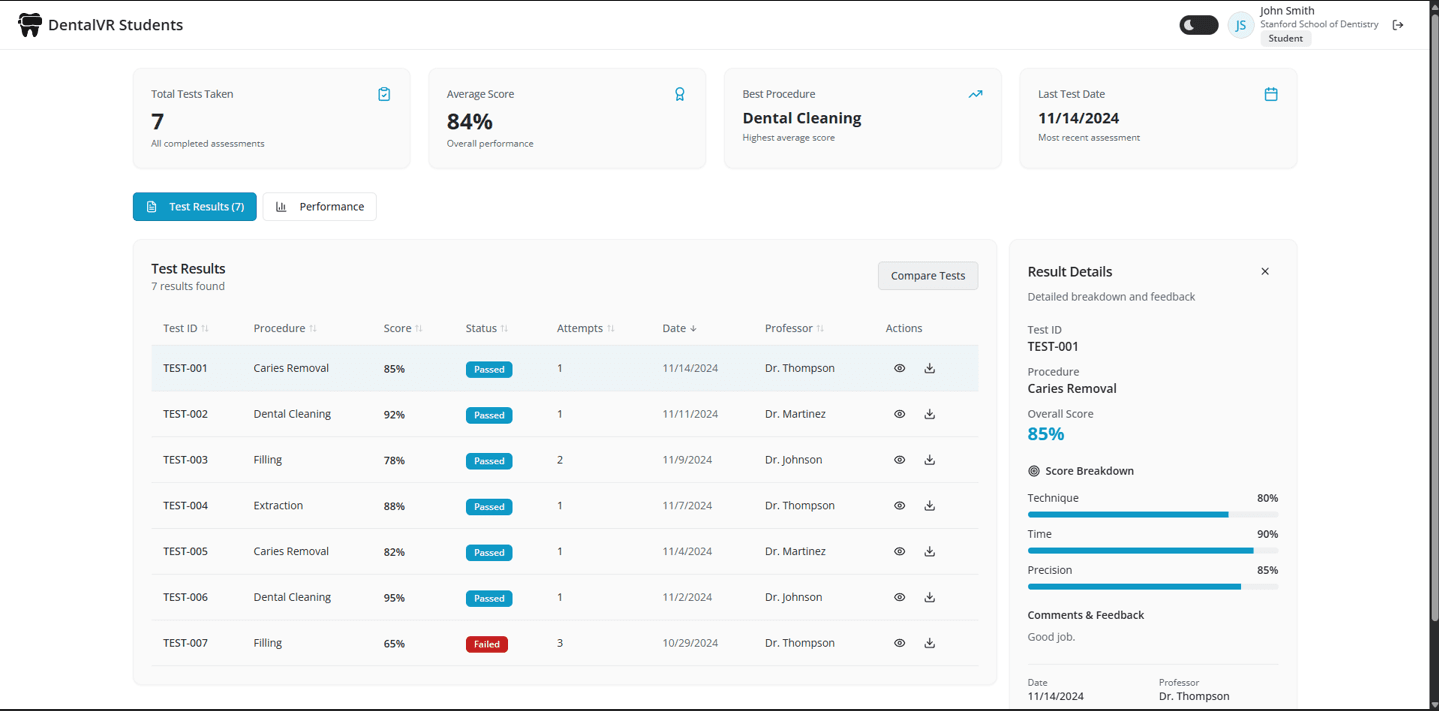Viewport: 1439px width, 711px height.
Task: Click the John Smith user name
Action: click(x=1287, y=11)
